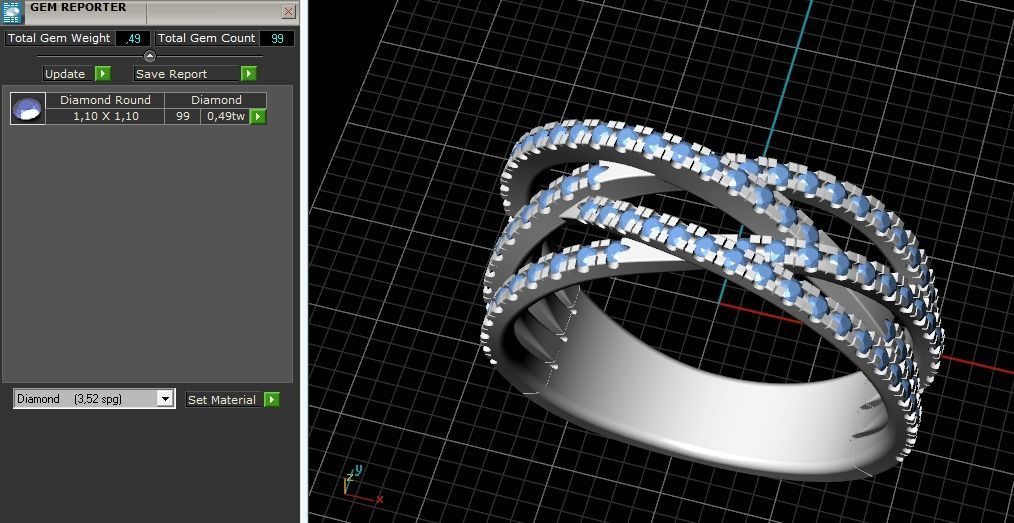1014x523 pixels.
Task: Click the Total Gem Count value field
Action: click(x=277, y=38)
